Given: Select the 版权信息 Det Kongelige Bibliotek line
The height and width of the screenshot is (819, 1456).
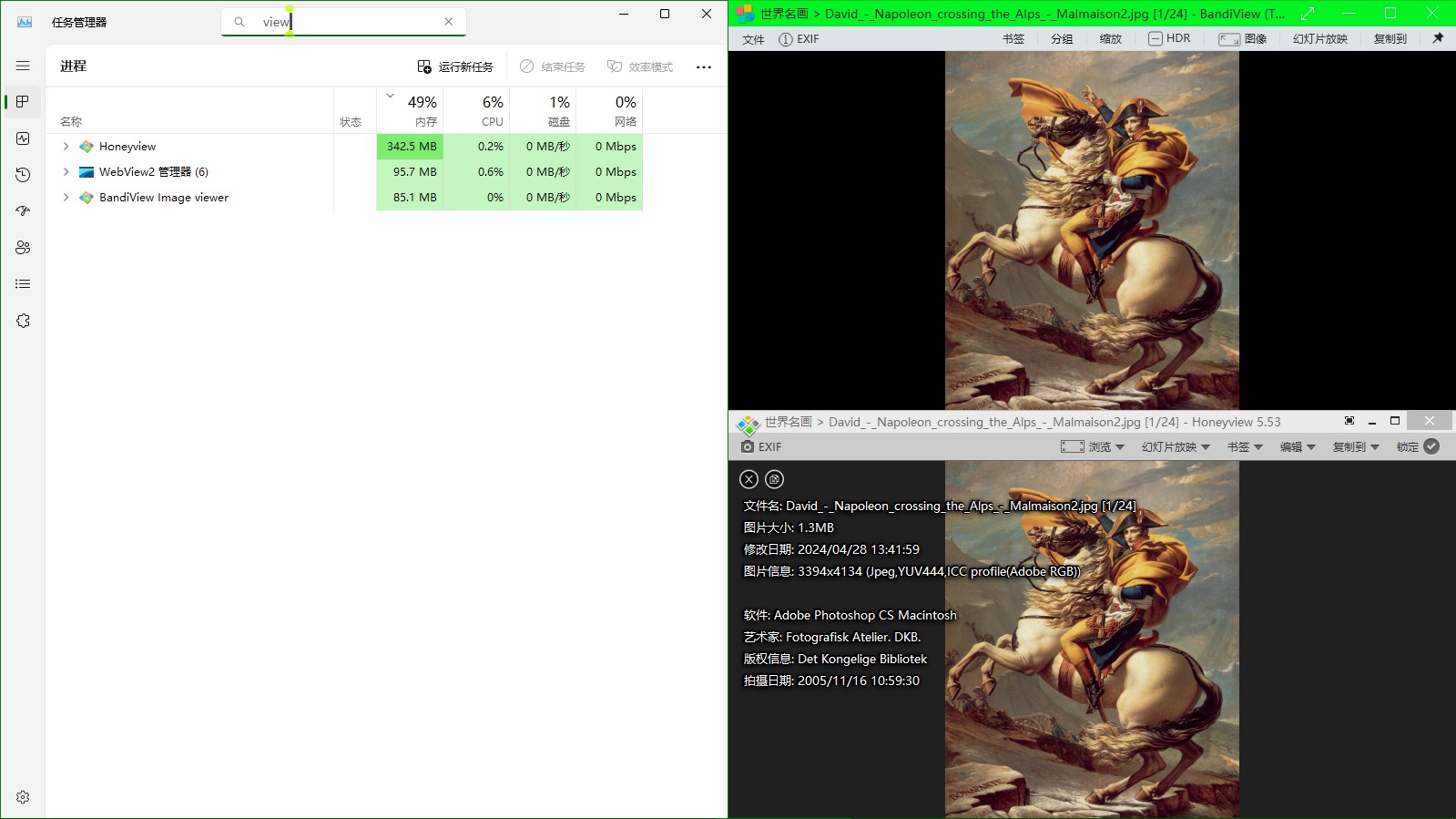Looking at the screenshot, I should (835, 659).
